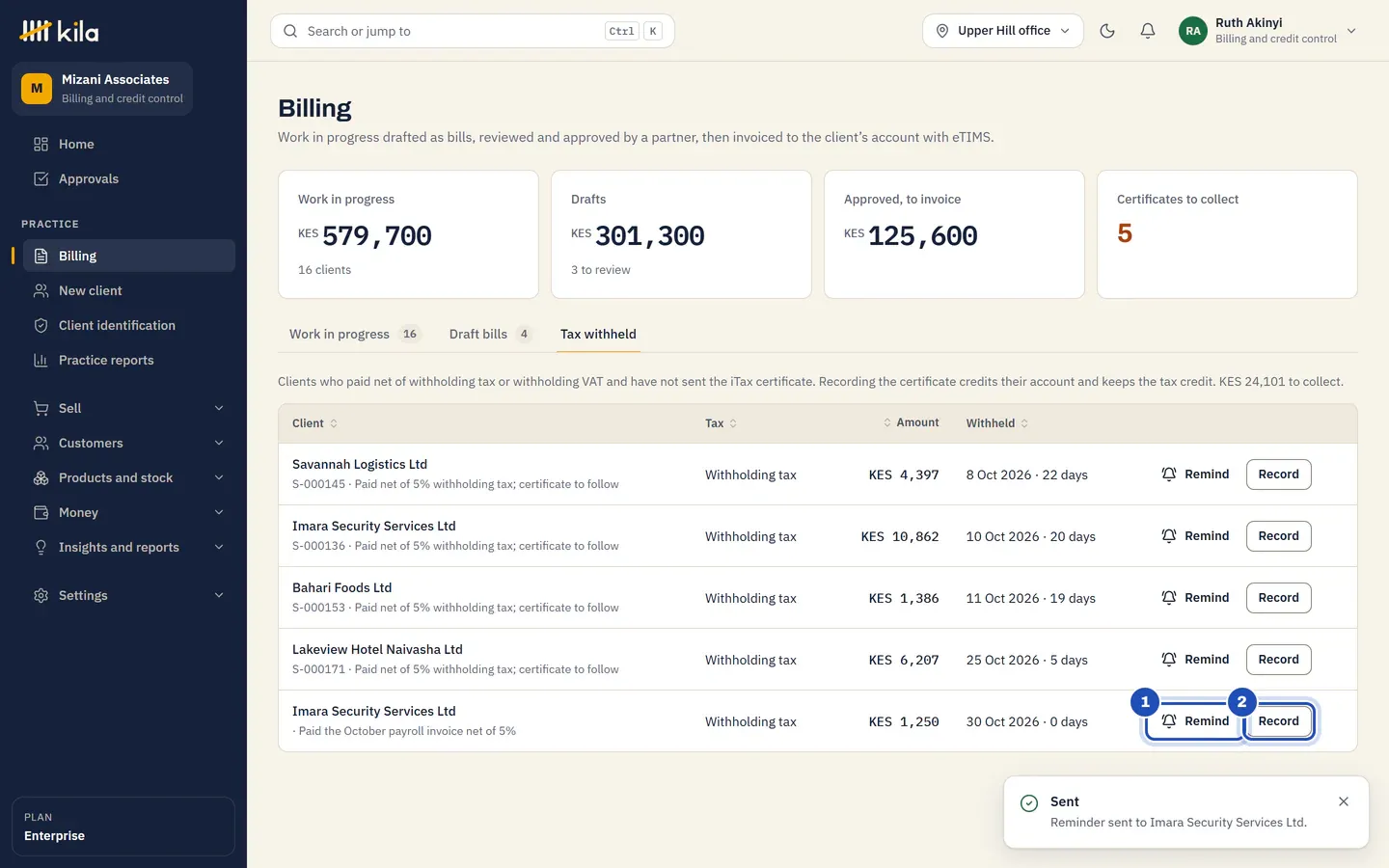Select the Tax withheld tab

(598, 334)
